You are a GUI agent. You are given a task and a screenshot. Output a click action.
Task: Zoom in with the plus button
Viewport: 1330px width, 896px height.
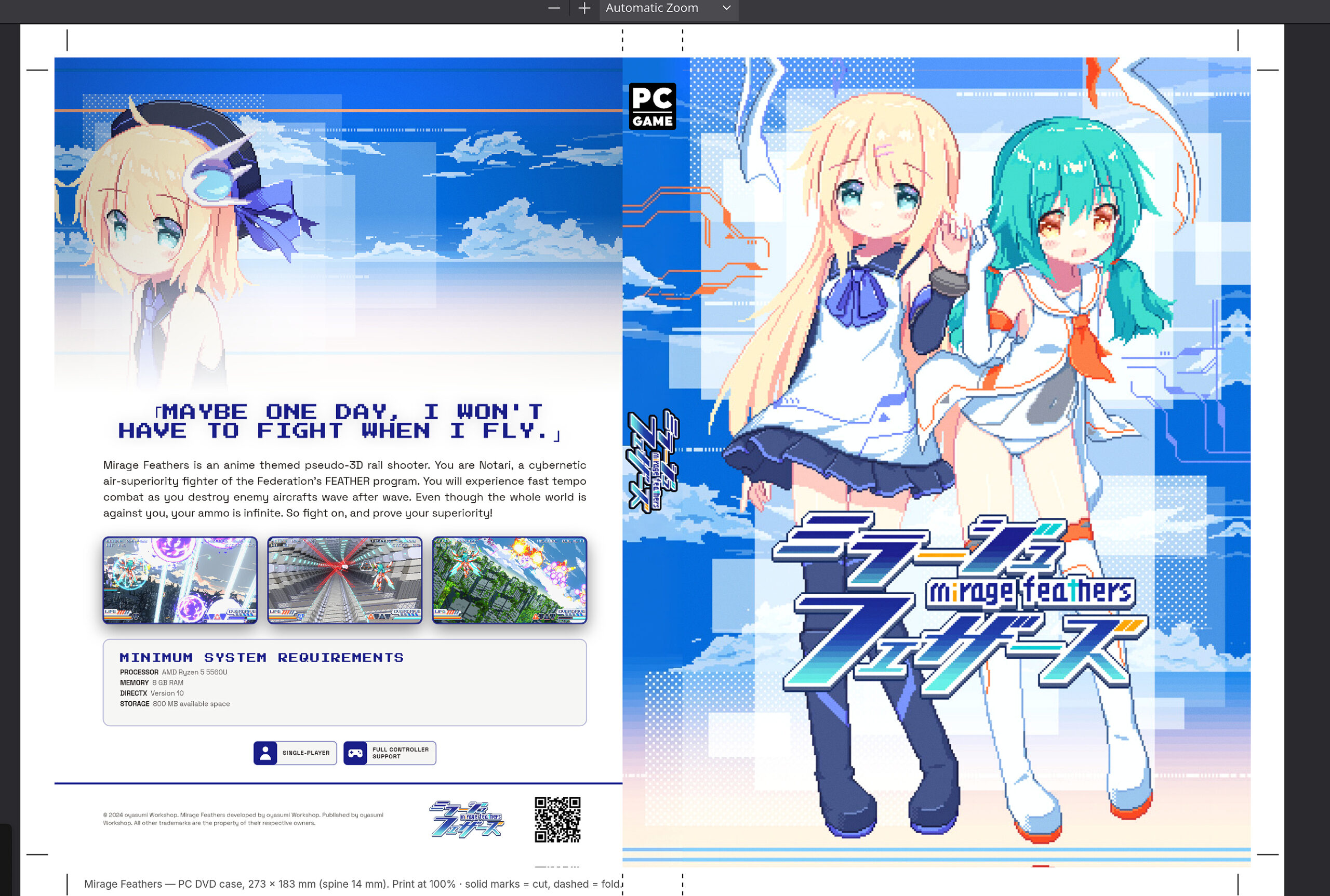[584, 8]
